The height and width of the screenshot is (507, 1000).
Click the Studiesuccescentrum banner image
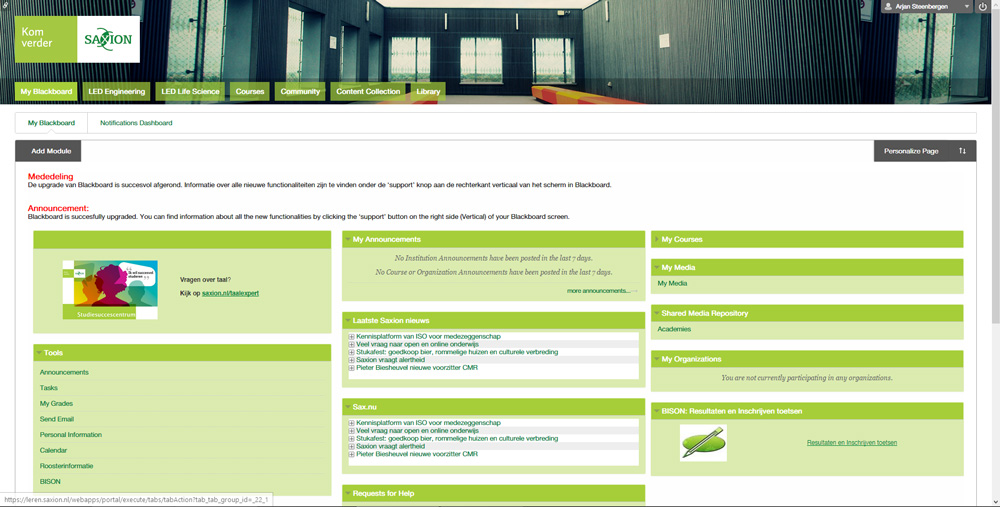(110, 289)
